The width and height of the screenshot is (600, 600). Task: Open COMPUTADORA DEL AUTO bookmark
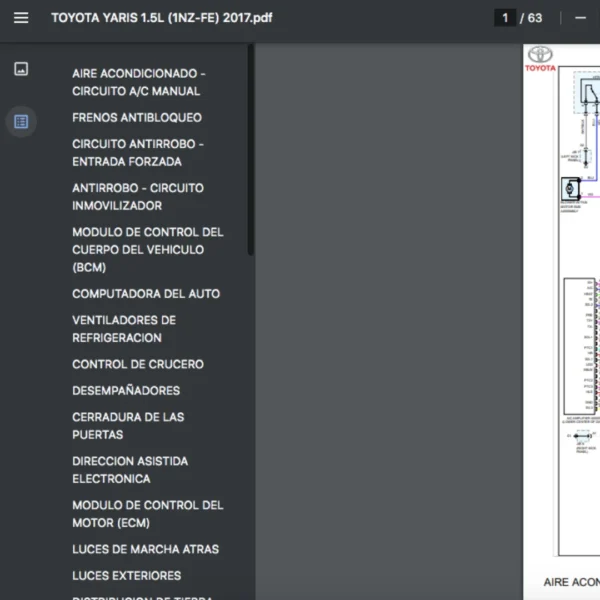[x=146, y=294]
